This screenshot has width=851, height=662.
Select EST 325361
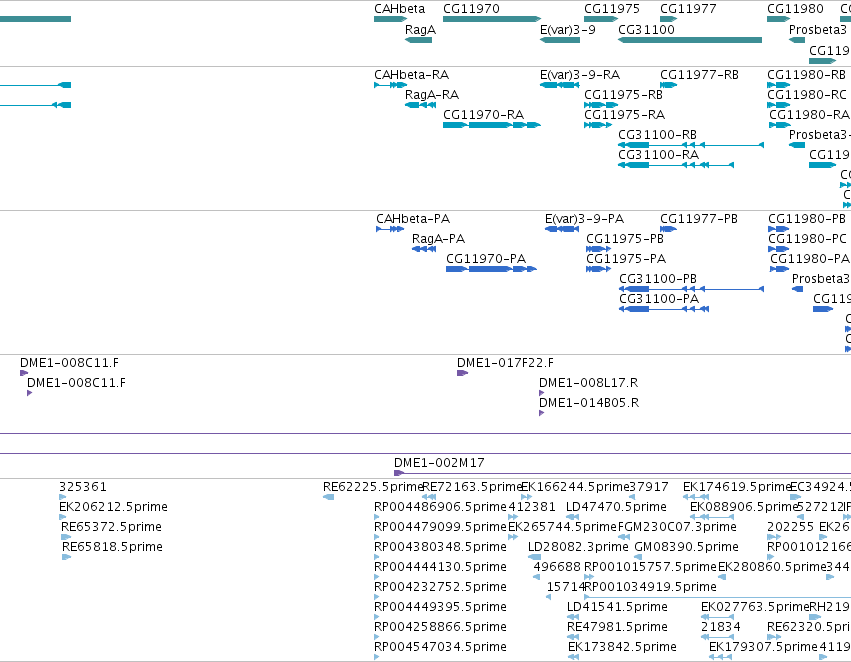coord(83,487)
